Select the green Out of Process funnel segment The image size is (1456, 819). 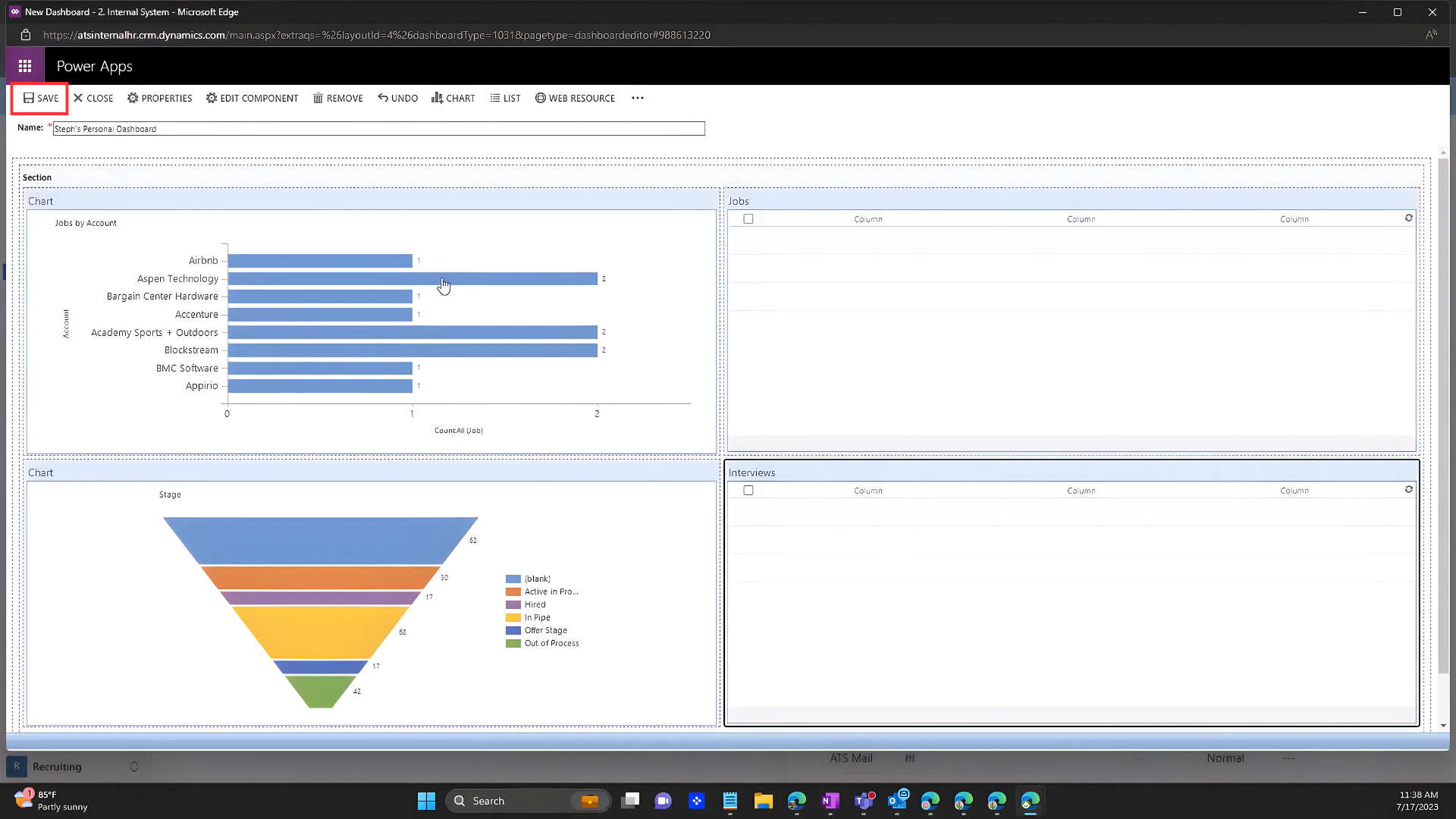point(321,692)
